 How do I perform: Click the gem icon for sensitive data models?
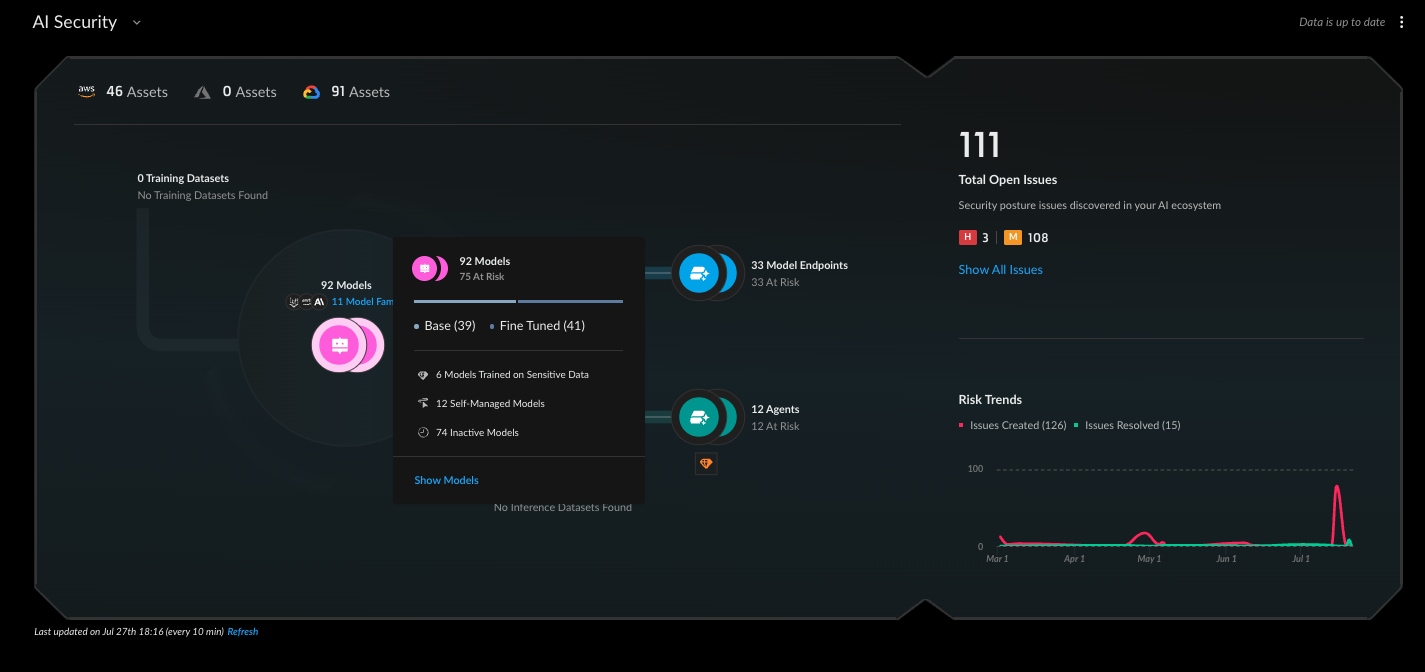point(424,375)
